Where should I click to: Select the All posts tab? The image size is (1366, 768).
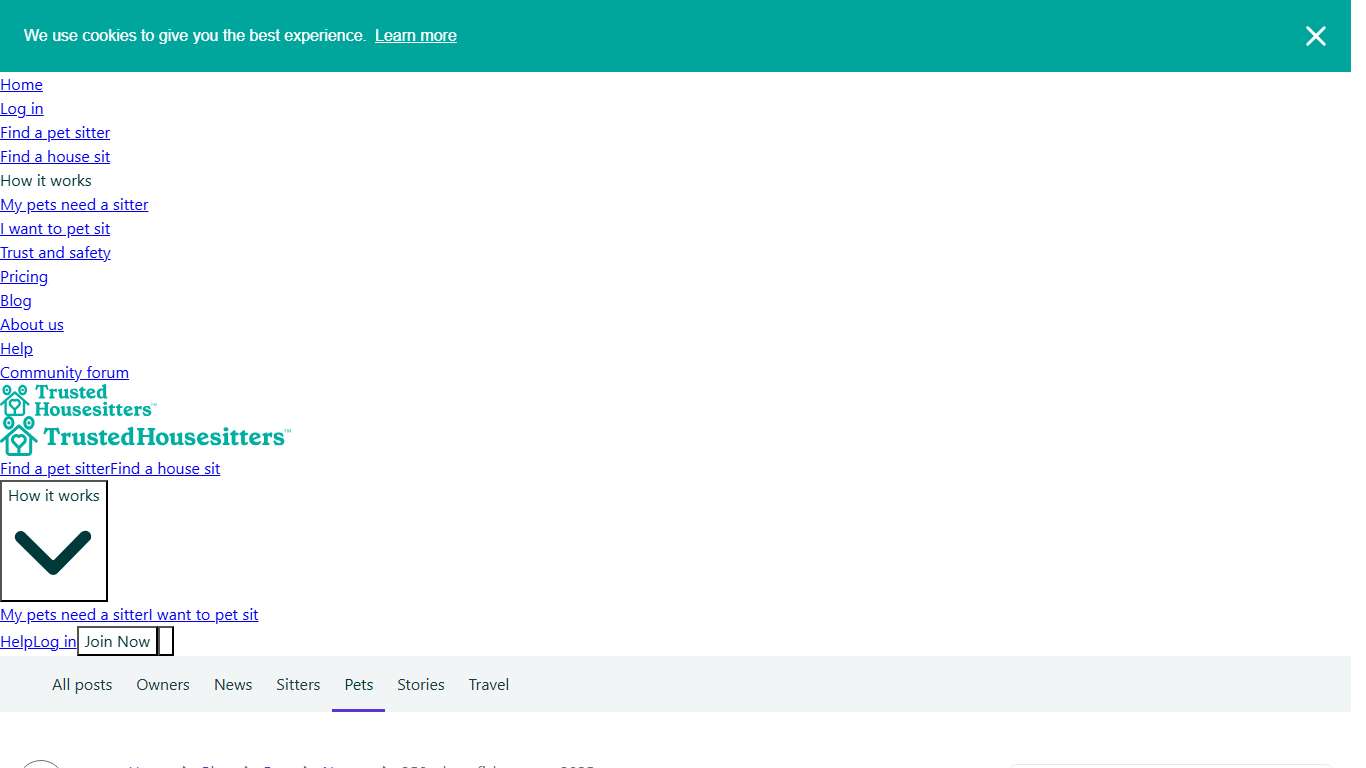click(82, 685)
